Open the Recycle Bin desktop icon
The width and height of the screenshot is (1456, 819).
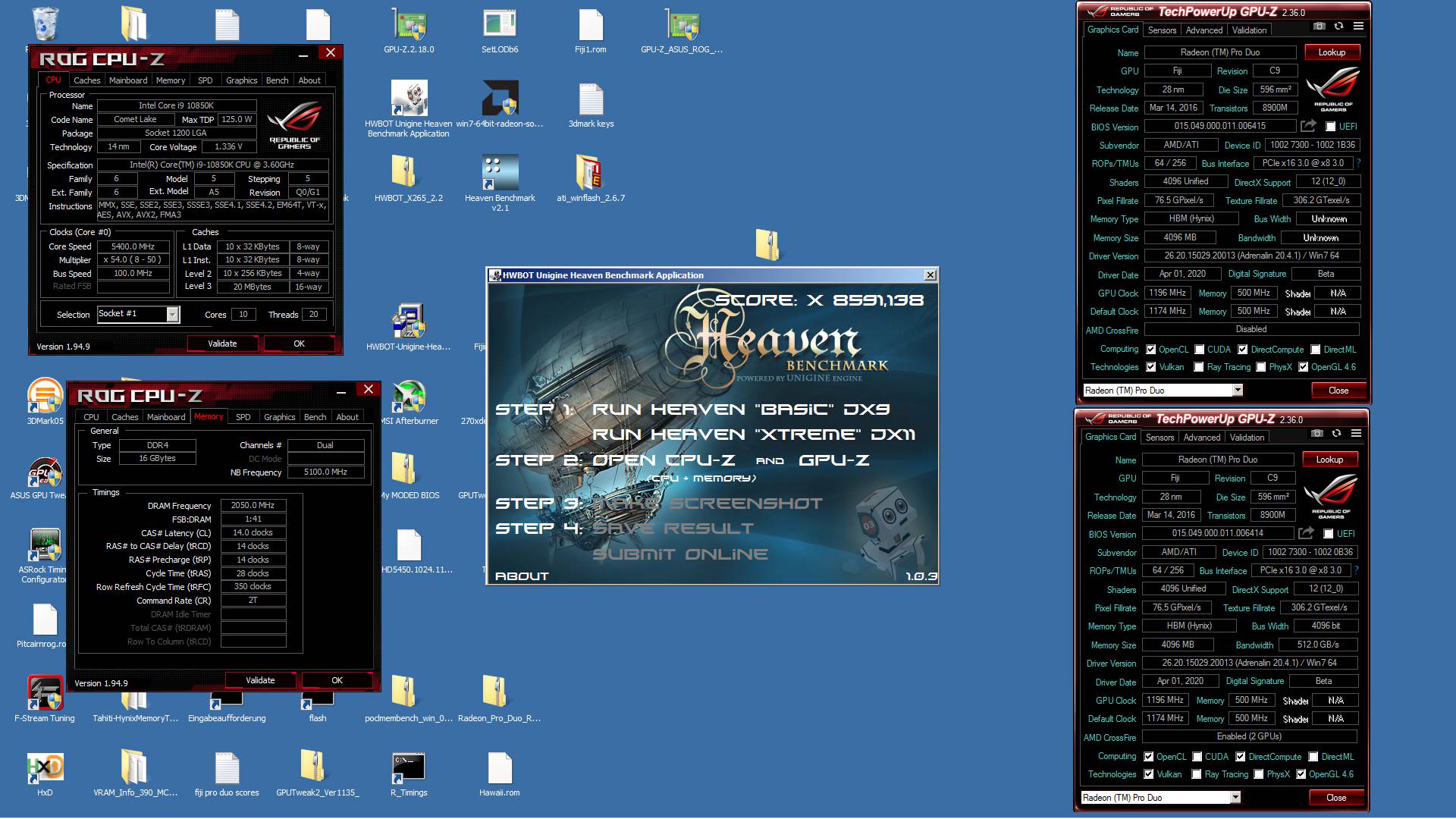click(x=45, y=23)
